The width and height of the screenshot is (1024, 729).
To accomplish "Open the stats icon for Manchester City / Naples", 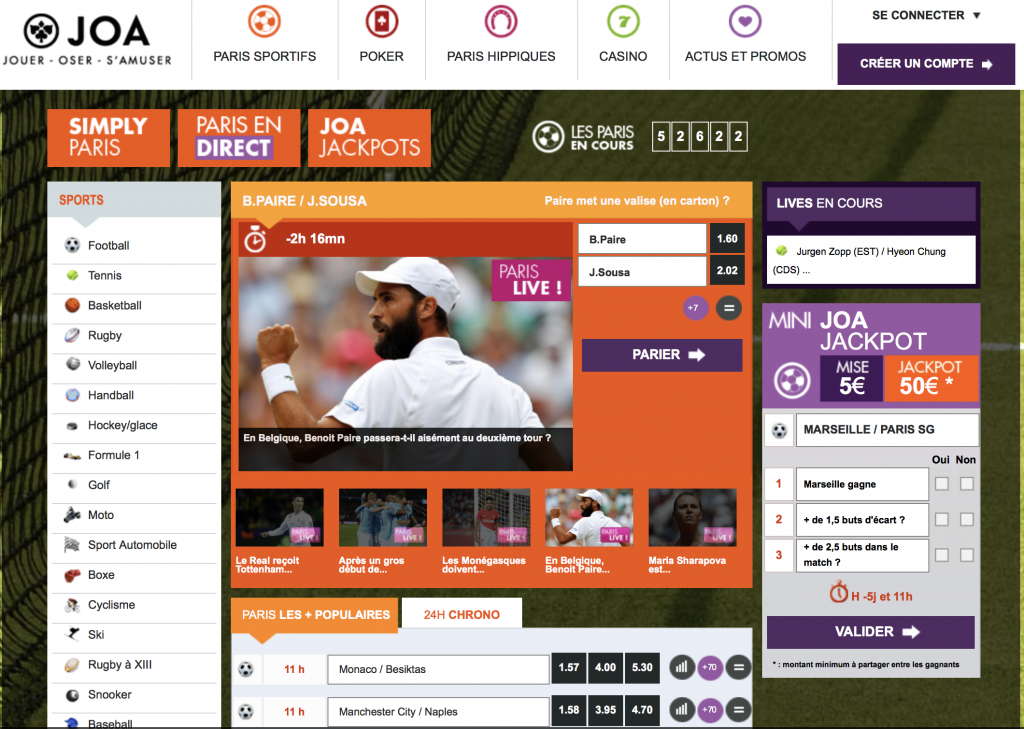I will (682, 709).
